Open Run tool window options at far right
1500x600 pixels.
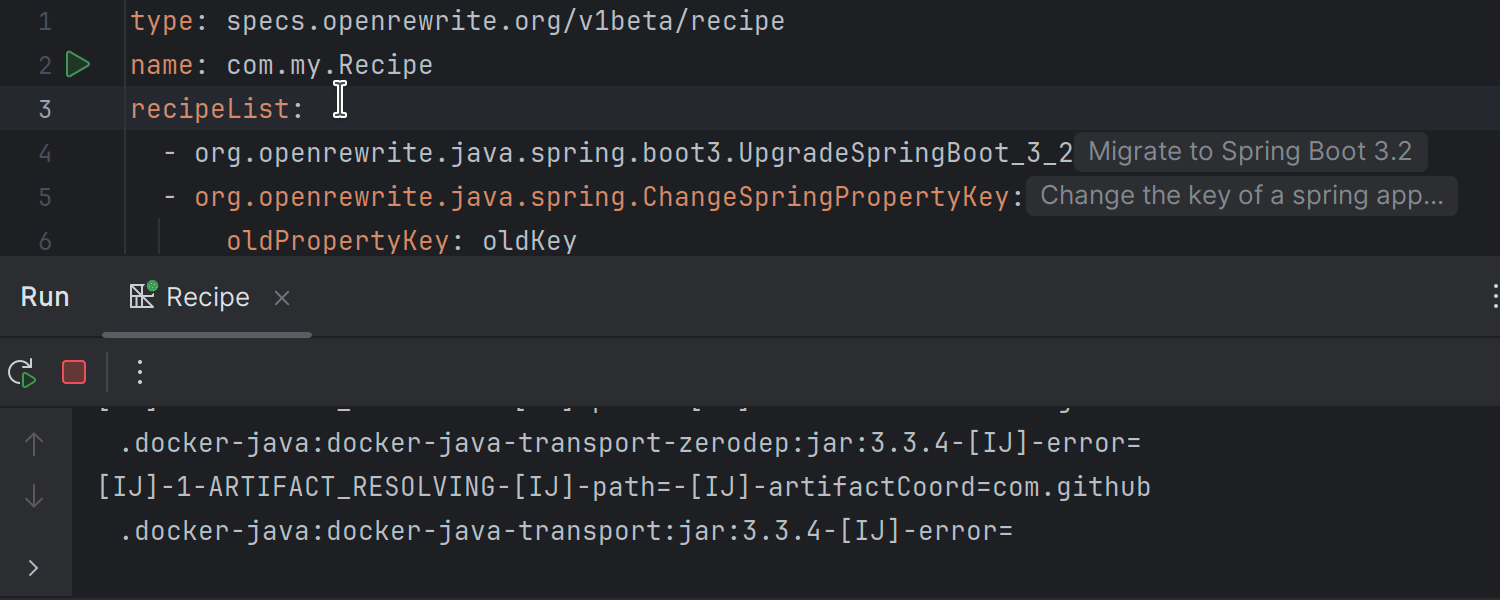click(1493, 297)
